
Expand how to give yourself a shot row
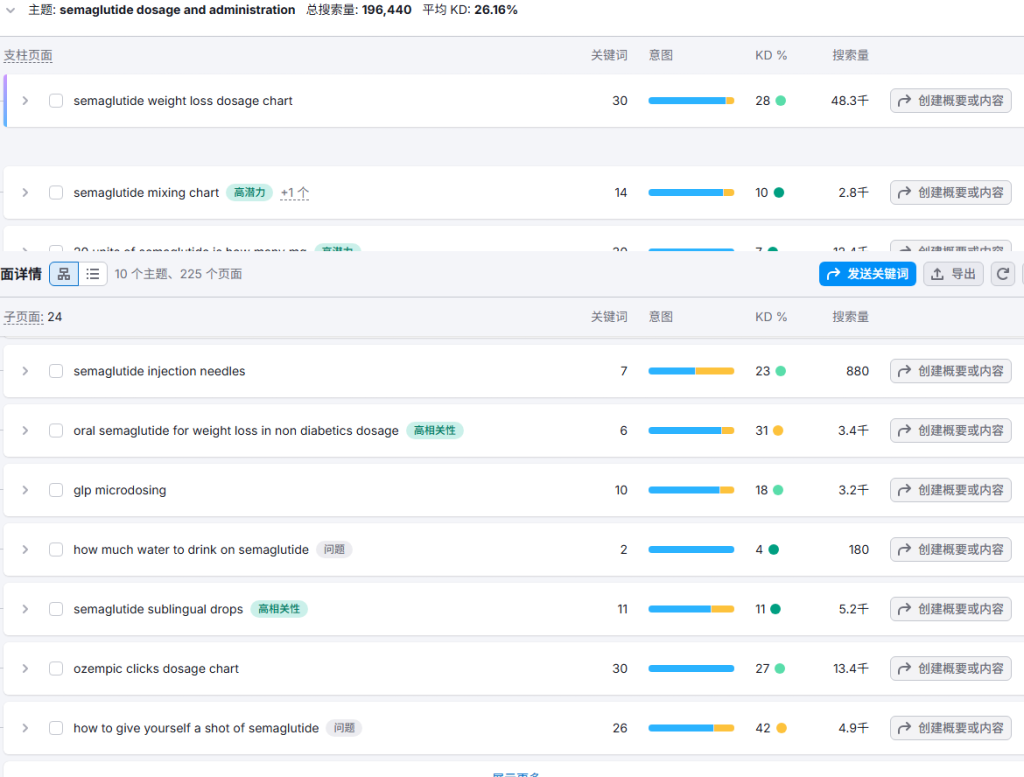point(25,727)
